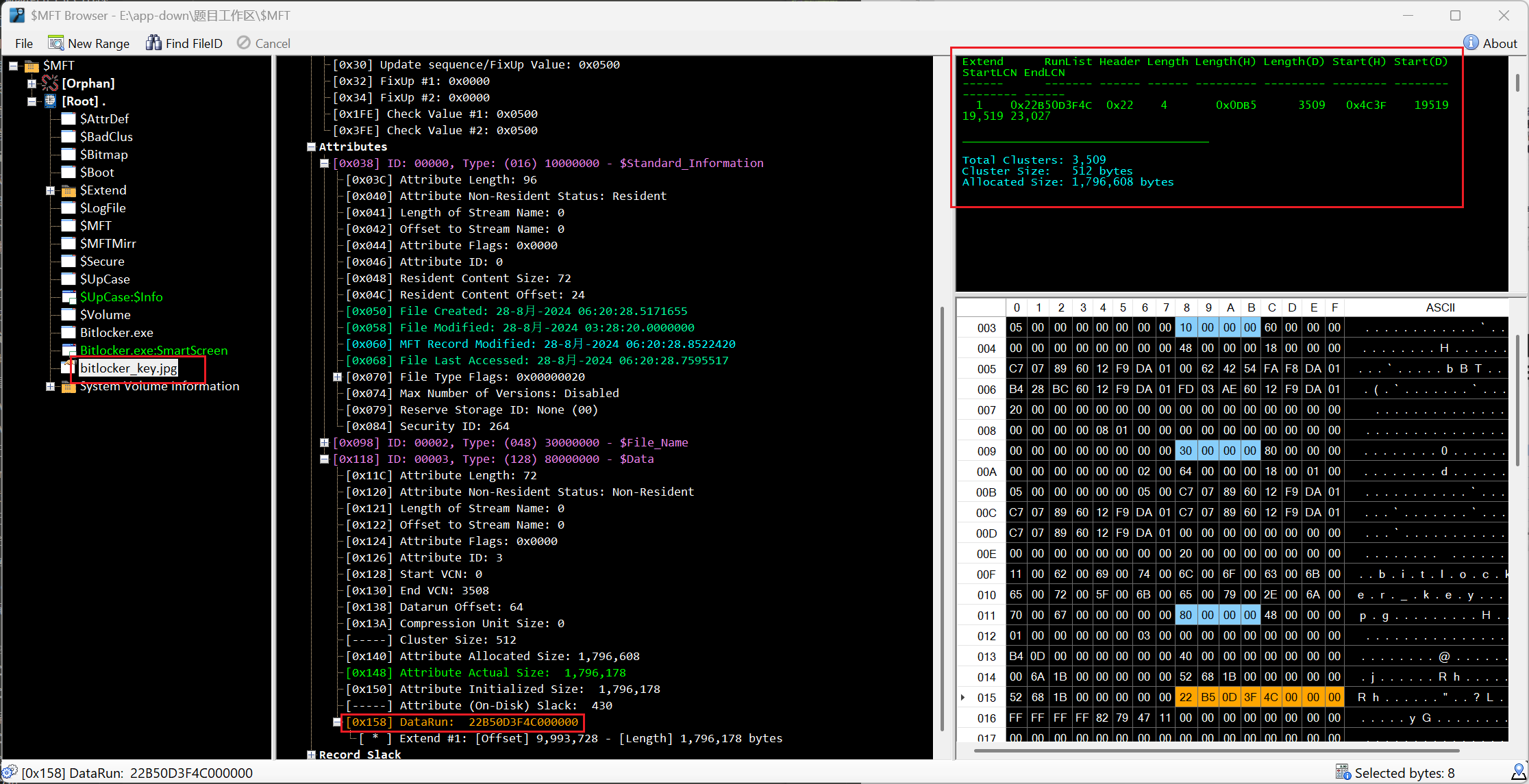This screenshot has height=784, width=1529.
Task: Select the Orphan node icon
Action: 50,83
